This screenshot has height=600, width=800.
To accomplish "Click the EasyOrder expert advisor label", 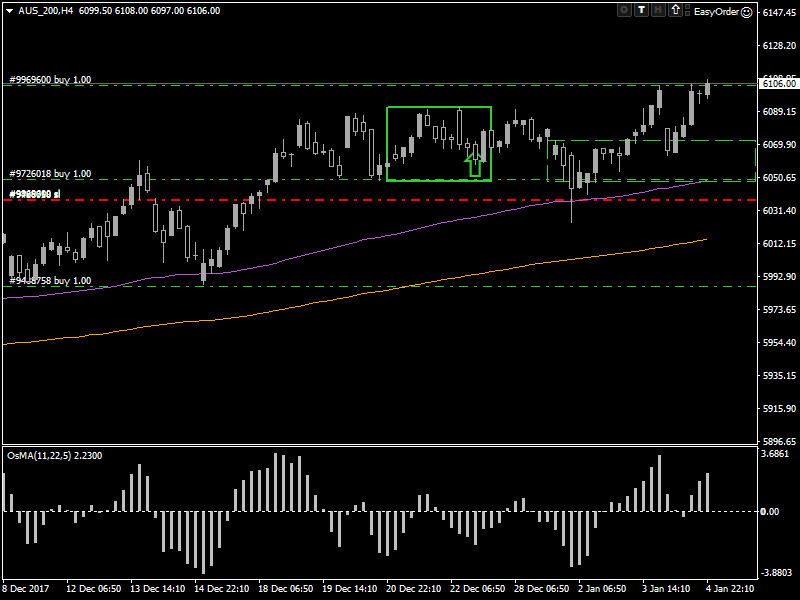I will [716, 12].
